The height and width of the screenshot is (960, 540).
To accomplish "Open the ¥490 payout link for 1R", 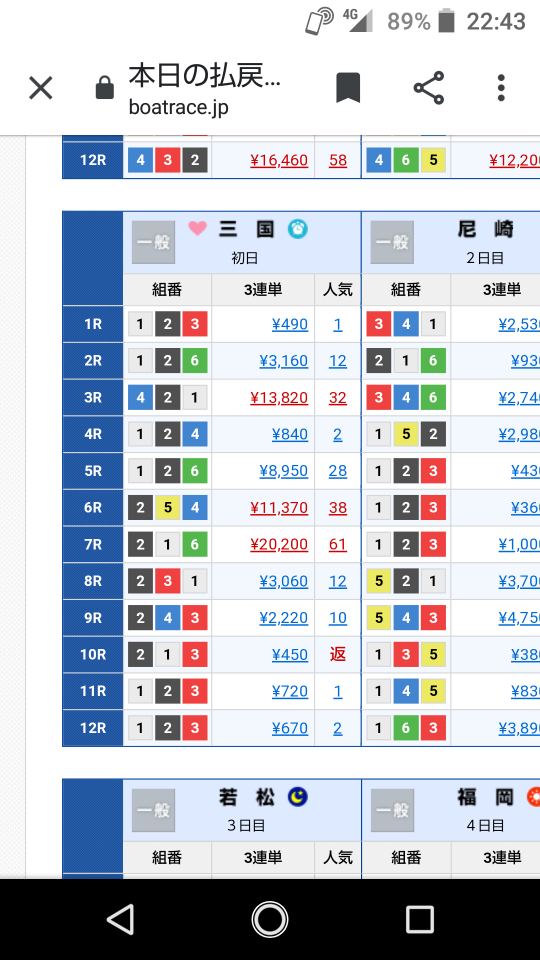I will pos(290,324).
